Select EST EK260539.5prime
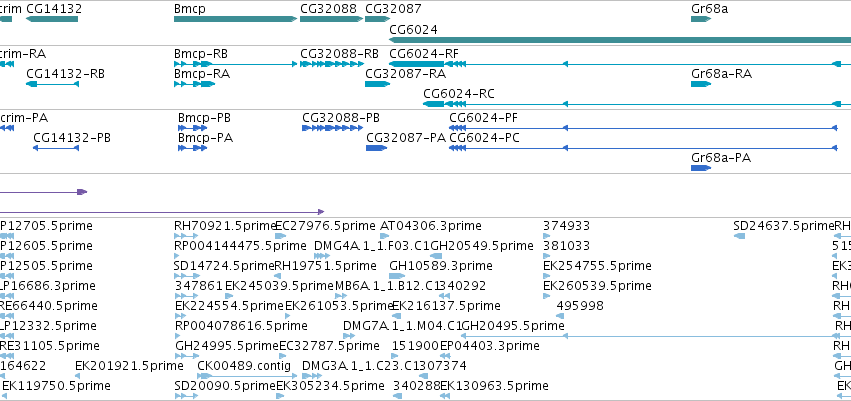 [x=547, y=296]
